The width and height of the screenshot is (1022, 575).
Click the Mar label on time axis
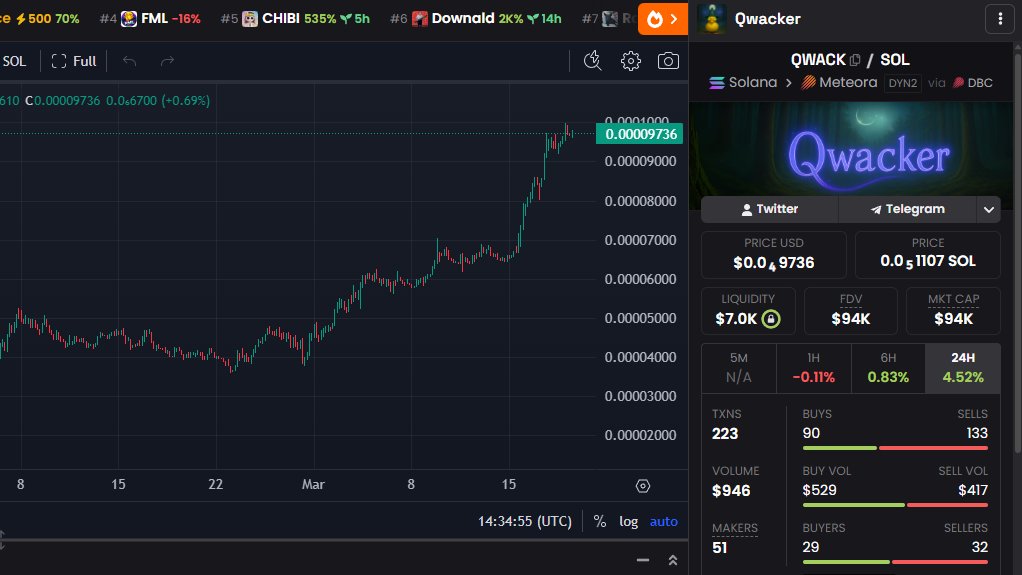coord(313,484)
